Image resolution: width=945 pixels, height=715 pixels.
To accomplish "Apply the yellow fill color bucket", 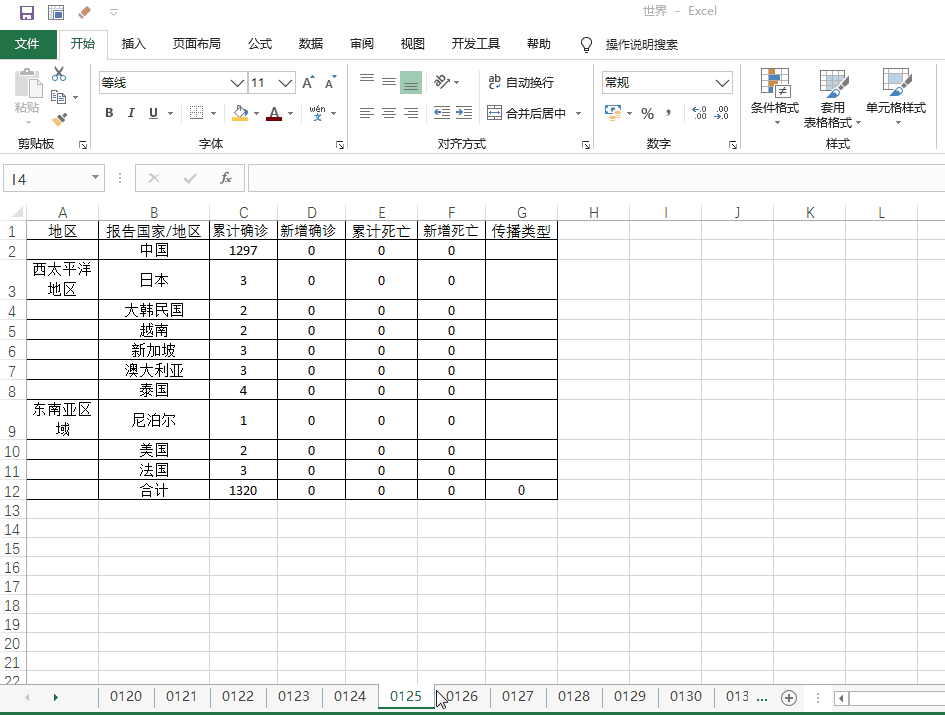I will pyautogui.click(x=239, y=113).
